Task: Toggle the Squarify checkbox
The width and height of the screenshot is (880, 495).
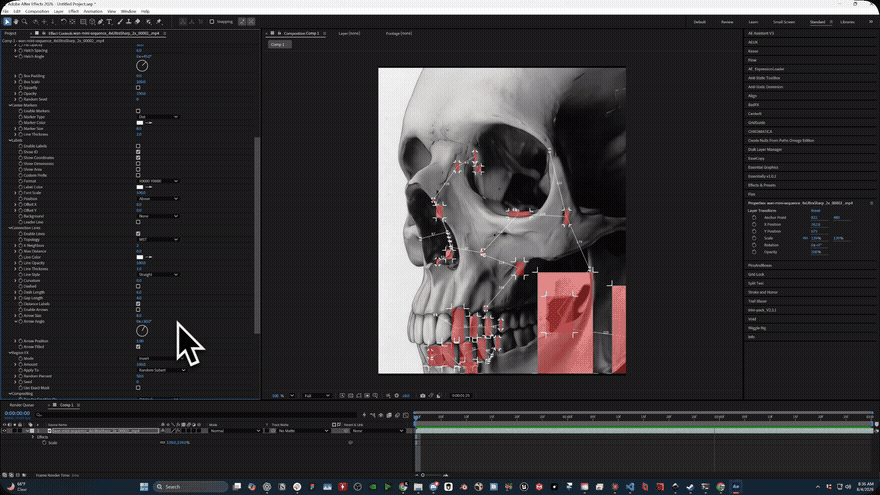Action: click(x=138, y=88)
